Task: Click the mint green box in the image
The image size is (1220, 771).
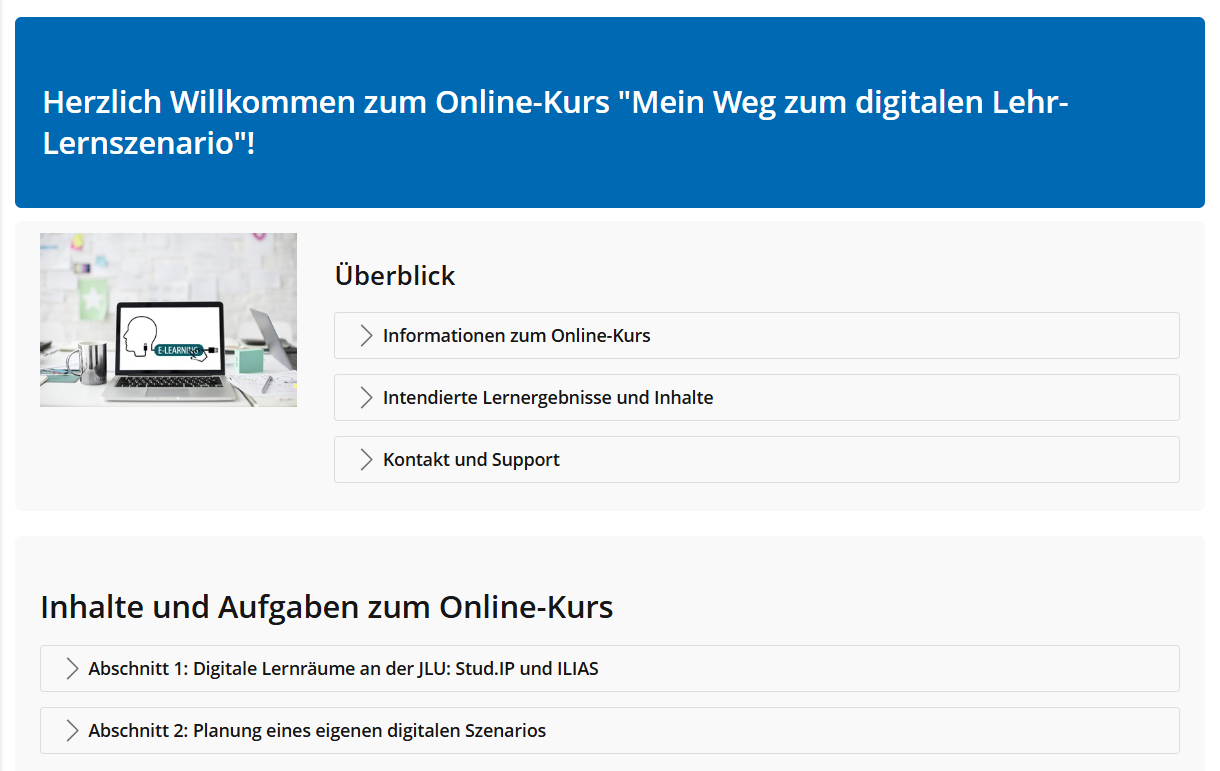Action: 250,358
